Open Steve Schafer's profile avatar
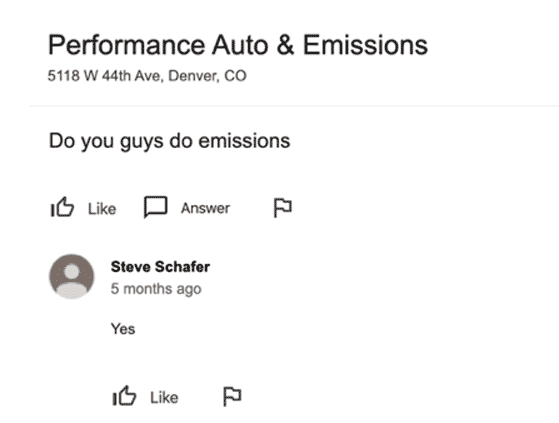The width and height of the screenshot is (559, 423). 72,276
